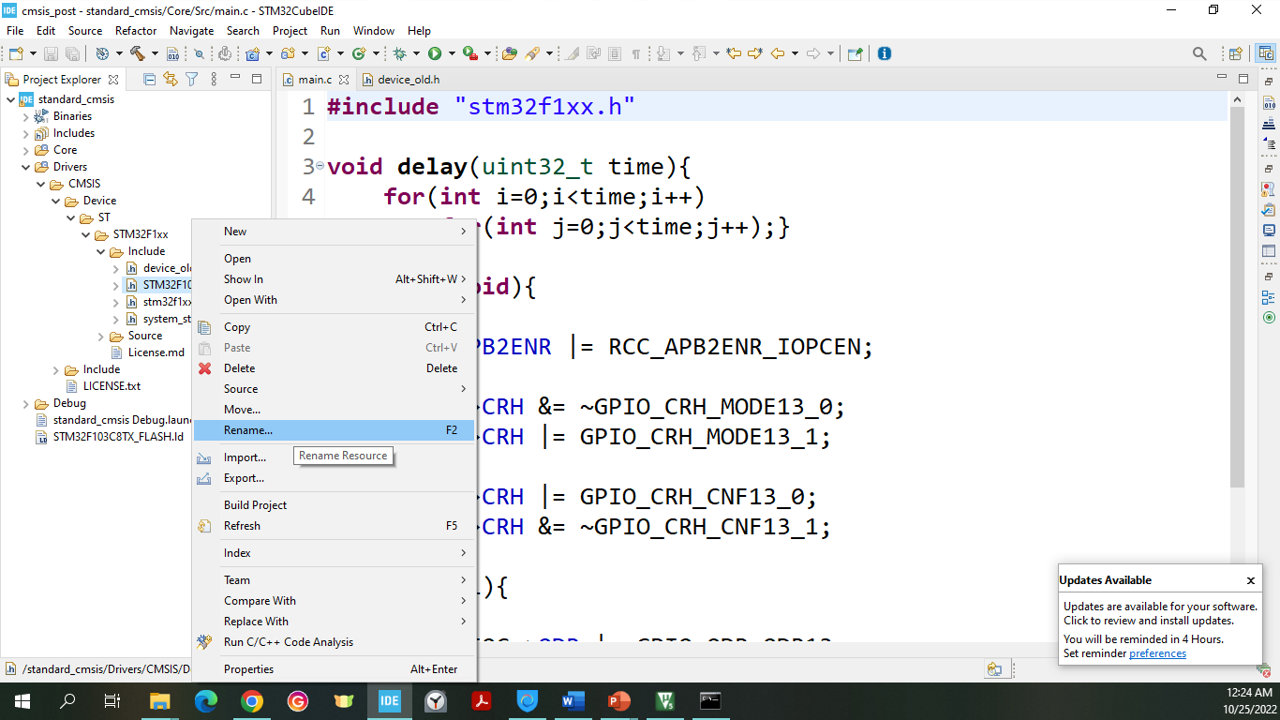
Task: Open the Debug bug icon
Action: [x=400, y=54]
